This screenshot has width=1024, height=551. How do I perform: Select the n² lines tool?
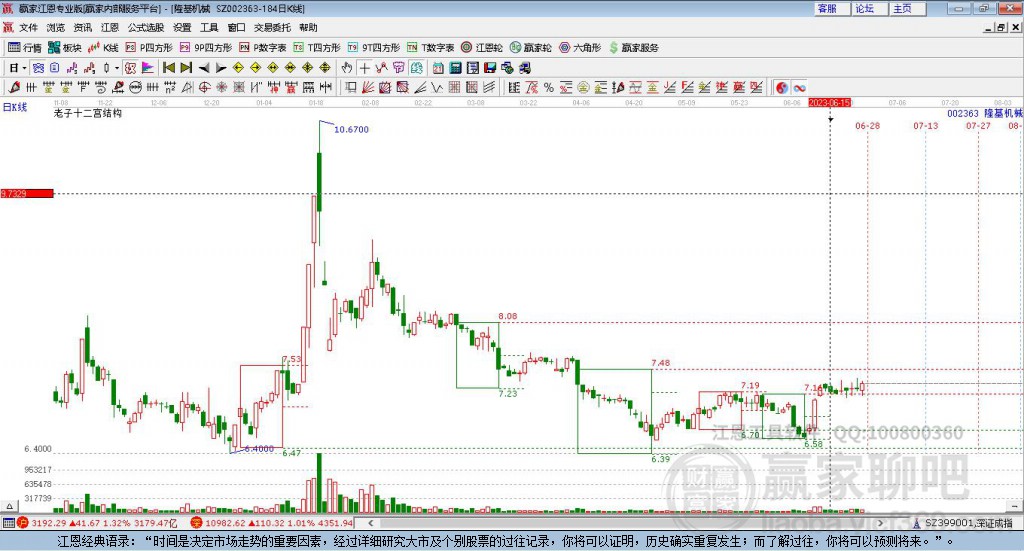(170, 87)
